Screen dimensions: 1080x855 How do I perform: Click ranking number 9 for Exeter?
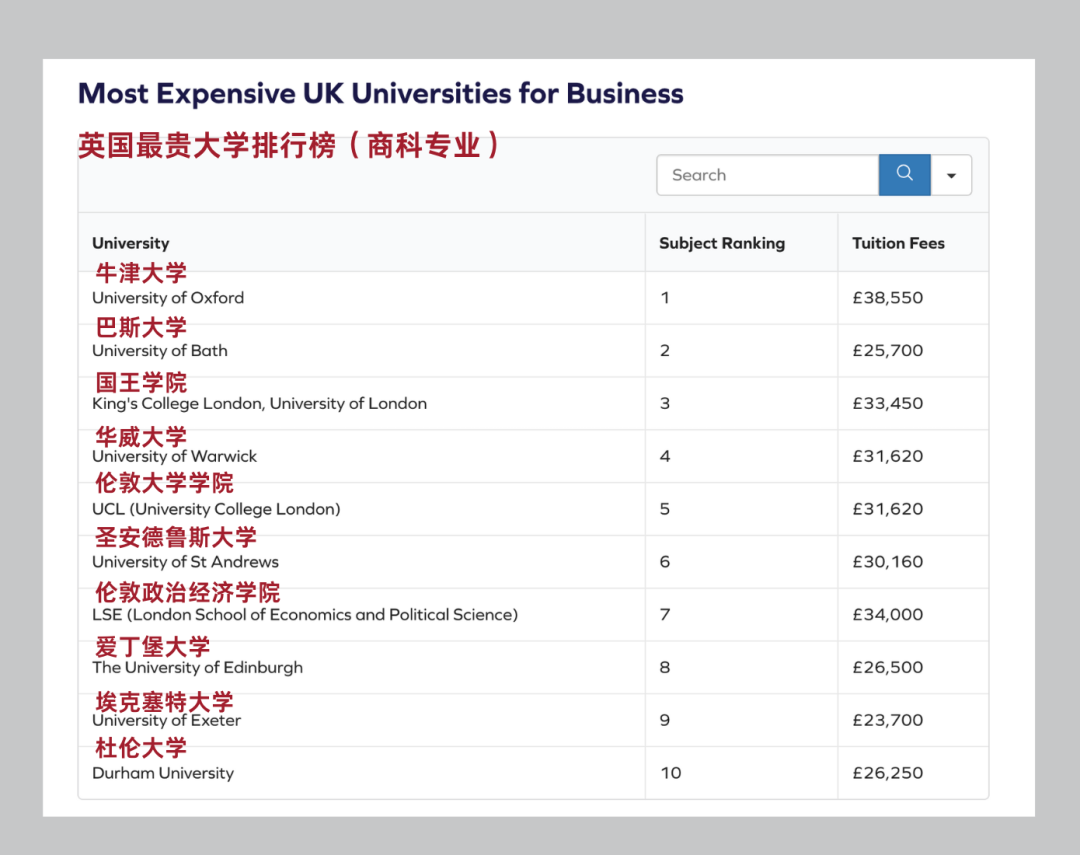coord(665,721)
